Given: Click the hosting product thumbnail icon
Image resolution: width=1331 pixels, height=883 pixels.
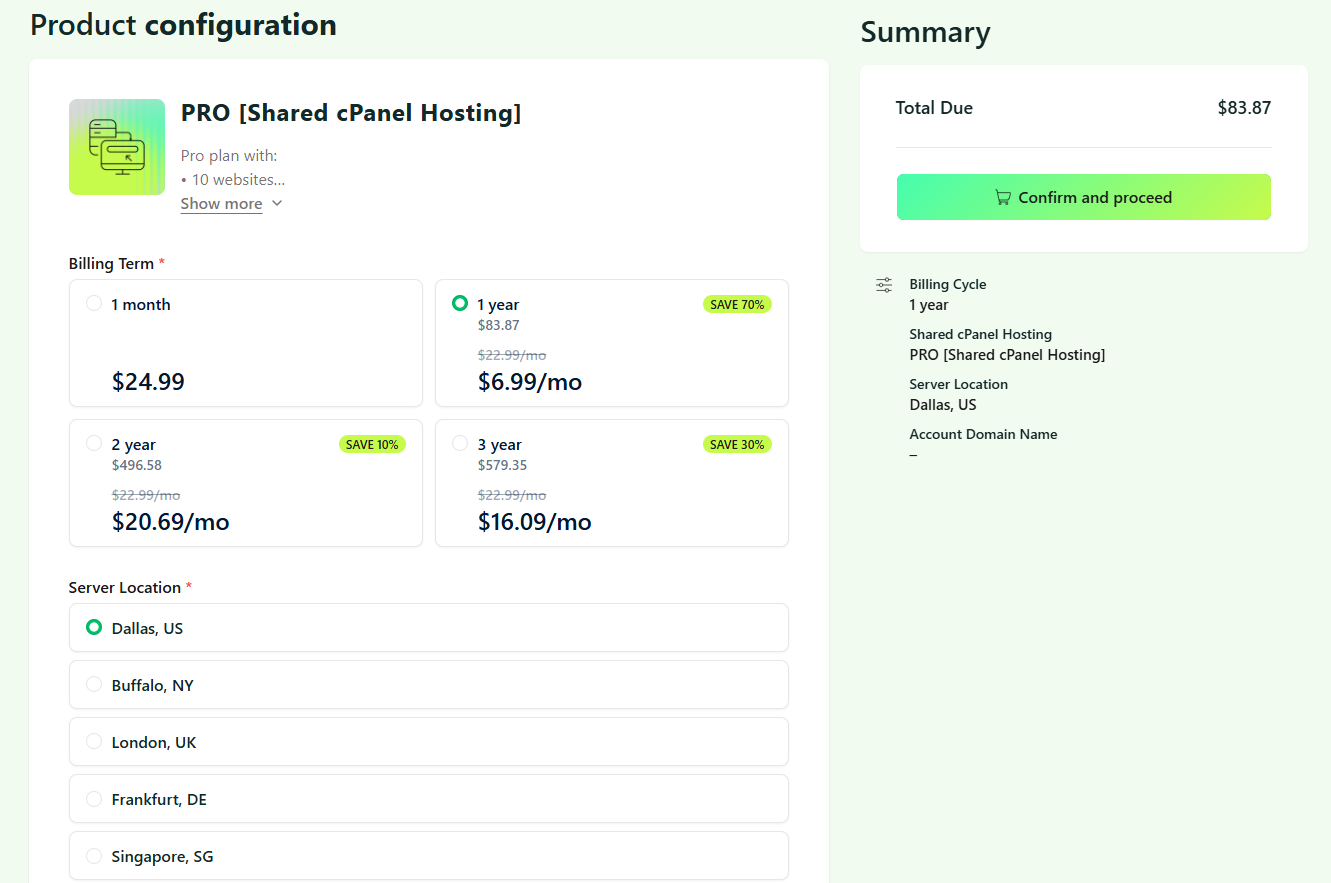Looking at the screenshot, I should (x=117, y=147).
